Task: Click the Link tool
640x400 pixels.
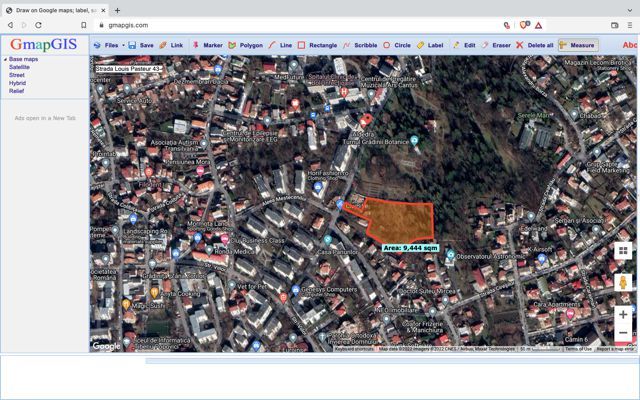Action: 171,45
